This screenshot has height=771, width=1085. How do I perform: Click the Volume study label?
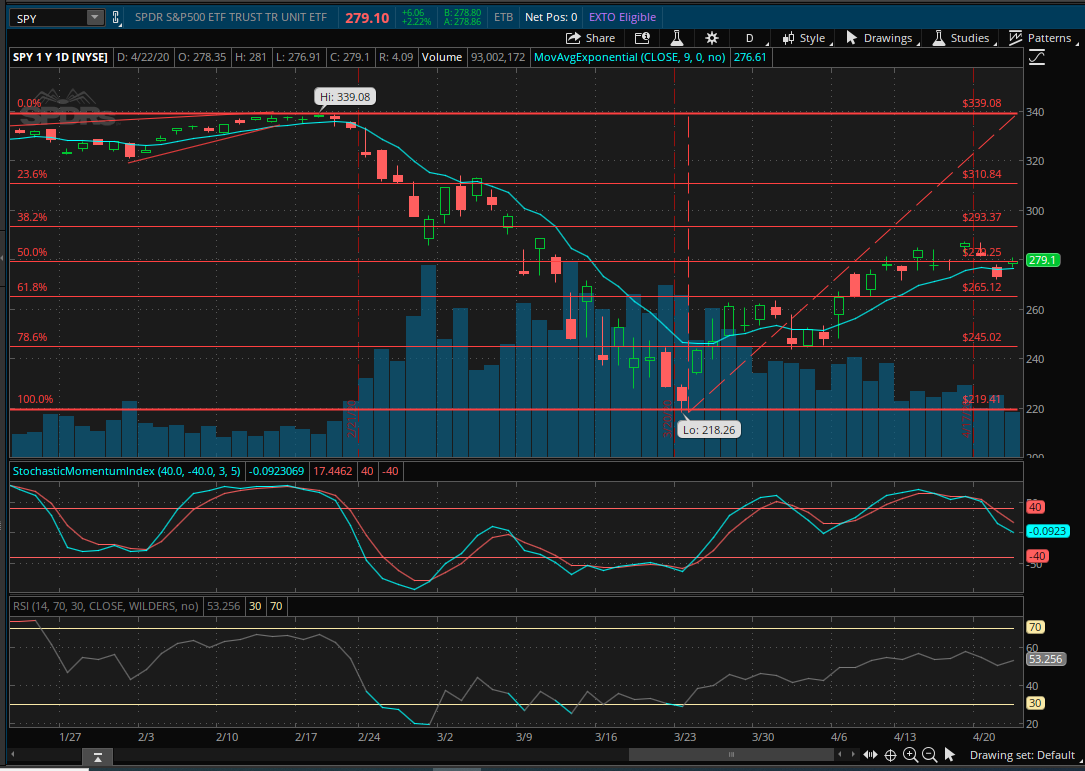pos(441,57)
